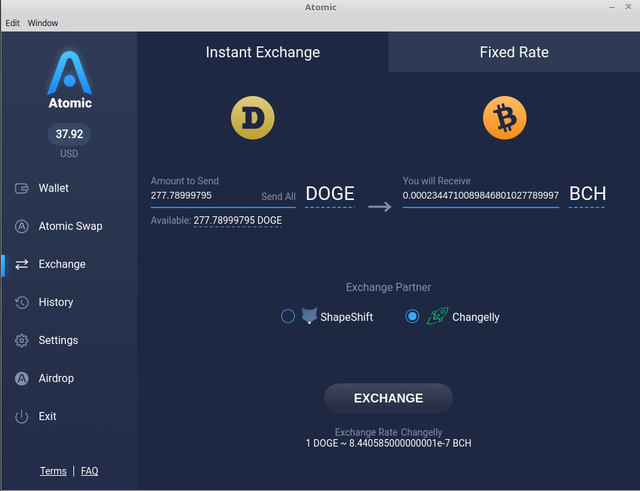Click the Wallet icon in the sidebar
Image resolution: width=640 pixels, height=491 pixels.
point(22,188)
